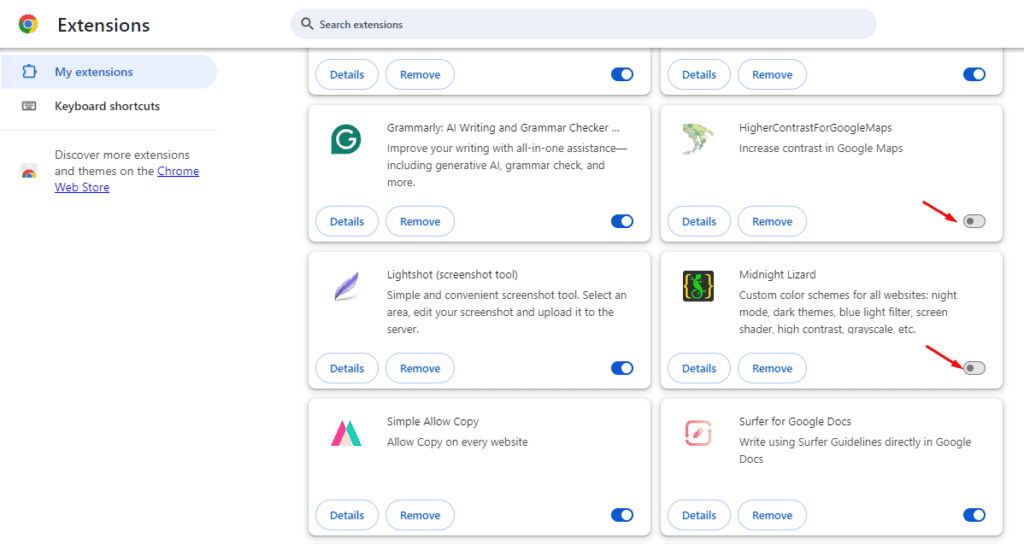Remove the Lightshot extension
Image resolution: width=1024 pixels, height=544 pixels.
click(x=420, y=368)
